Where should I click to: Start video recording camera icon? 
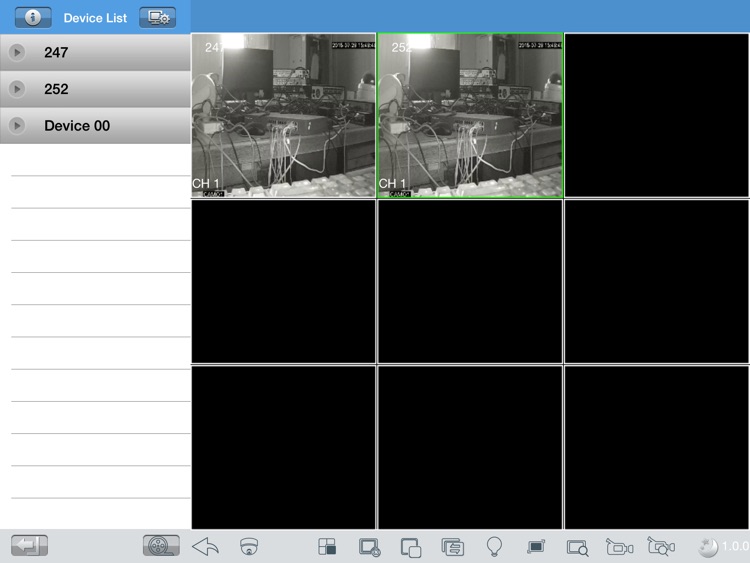pyautogui.click(x=619, y=547)
